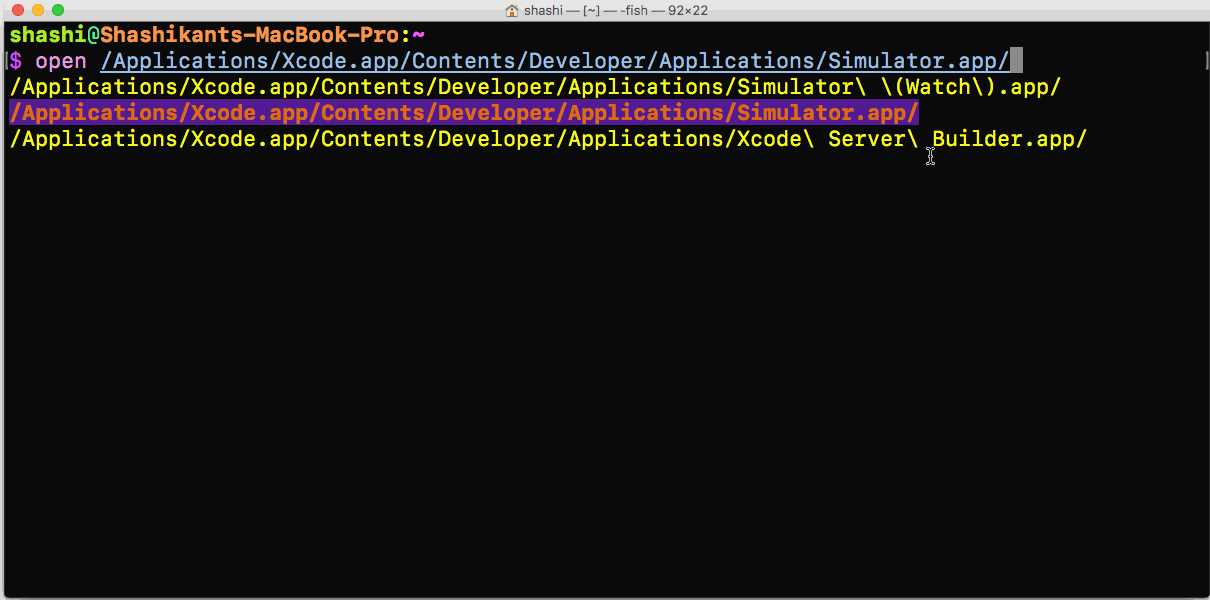
Task: Select the 'Xcode\ Server\ Builder.app/' completion
Action: tap(548, 138)
